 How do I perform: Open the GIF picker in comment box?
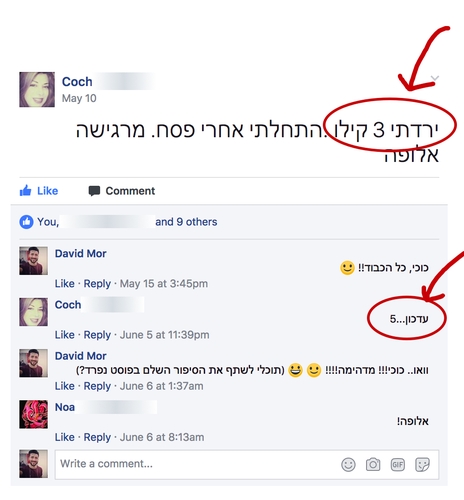(x=398, y=464)
